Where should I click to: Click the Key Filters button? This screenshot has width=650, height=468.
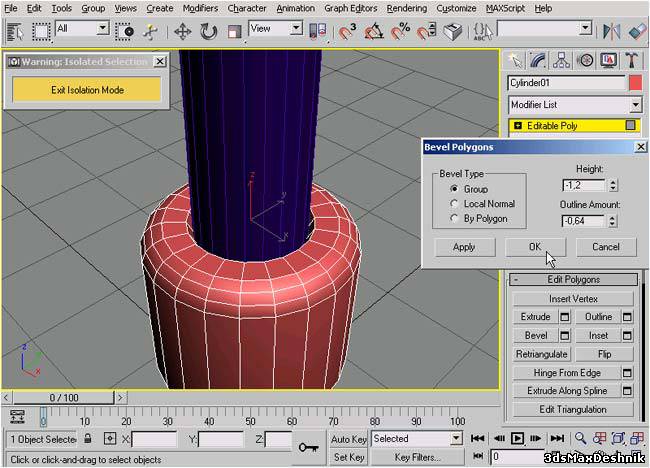click(x=417, y=457)
